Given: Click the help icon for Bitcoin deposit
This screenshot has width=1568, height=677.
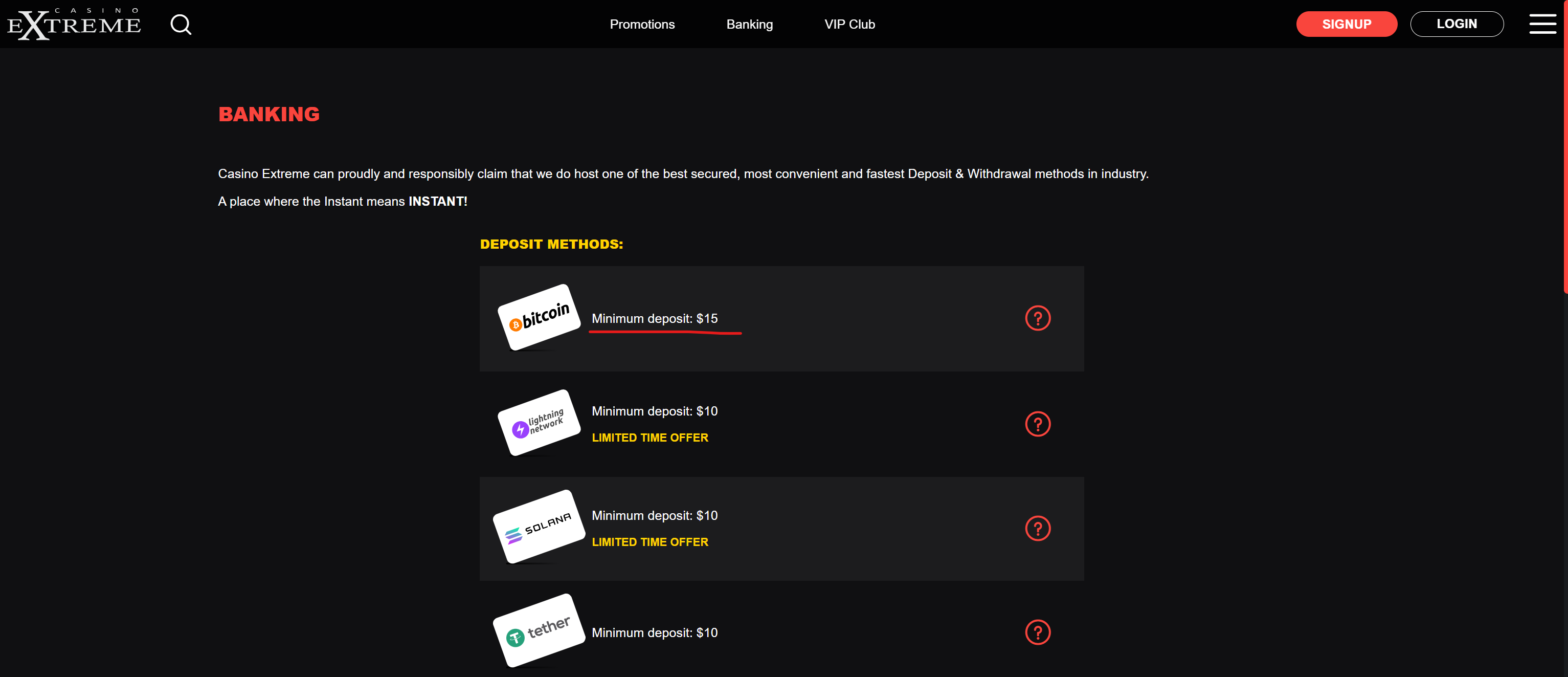Looking at the screenshot, I should coord(1038,318).
